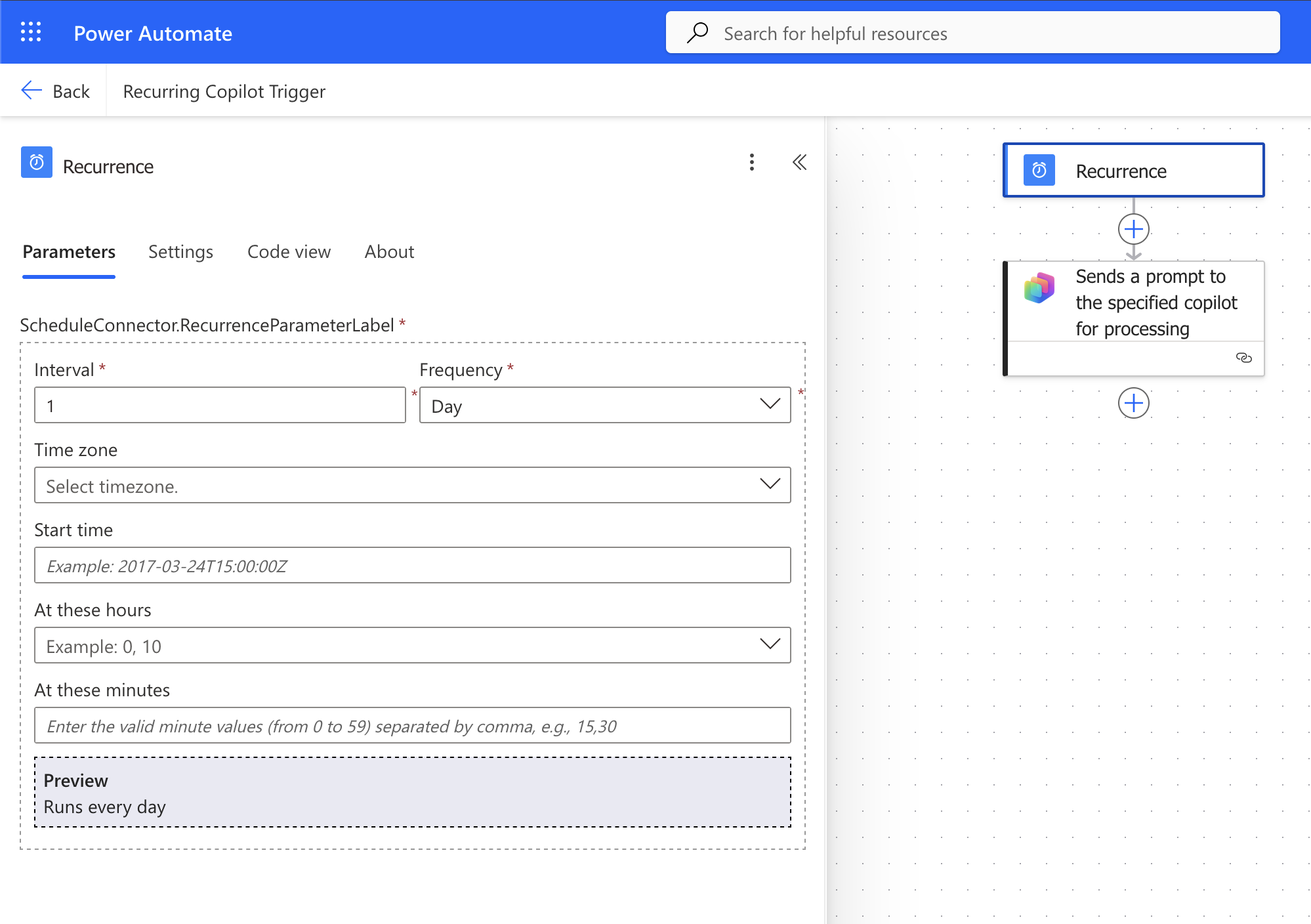Click the search magnifier icon
The height and width of the screenshot is (924, 1311).
(697, 32)
